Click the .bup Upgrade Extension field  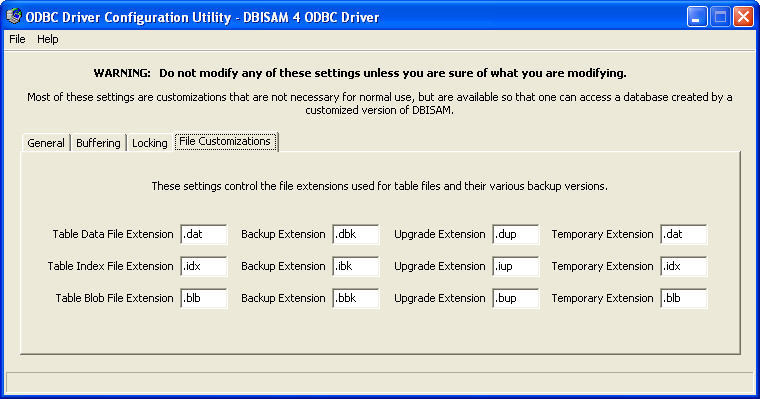tap(516, 298)
